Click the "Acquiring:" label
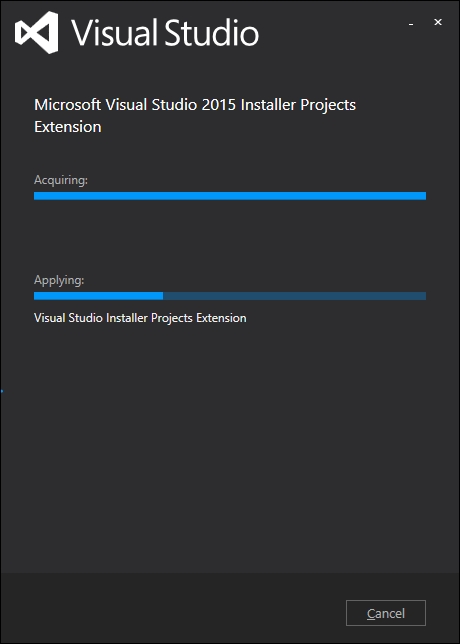Screen dimensions: 460x644 coord(61,180)
